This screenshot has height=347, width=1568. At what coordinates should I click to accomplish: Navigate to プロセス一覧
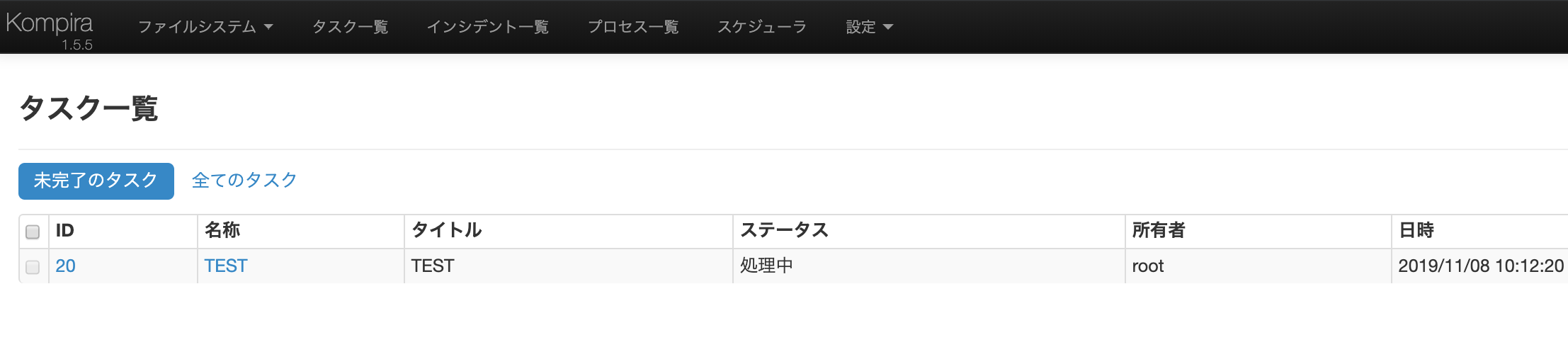632,27
